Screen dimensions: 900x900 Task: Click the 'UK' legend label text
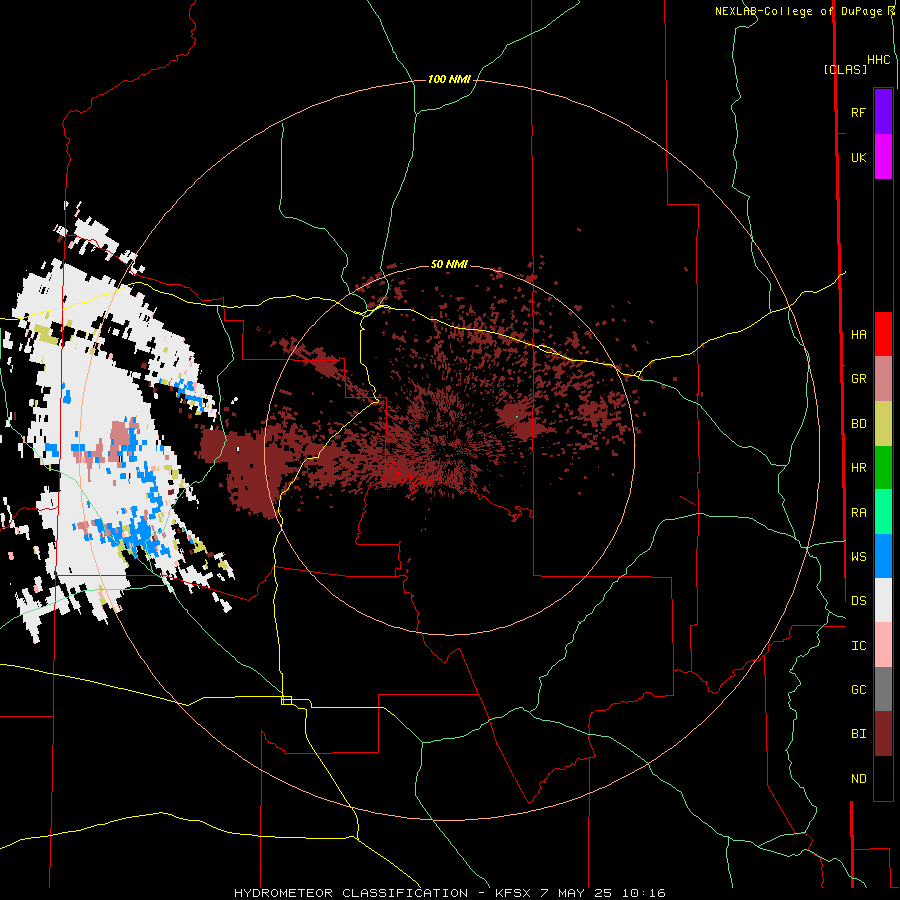(x=858, y=157)
